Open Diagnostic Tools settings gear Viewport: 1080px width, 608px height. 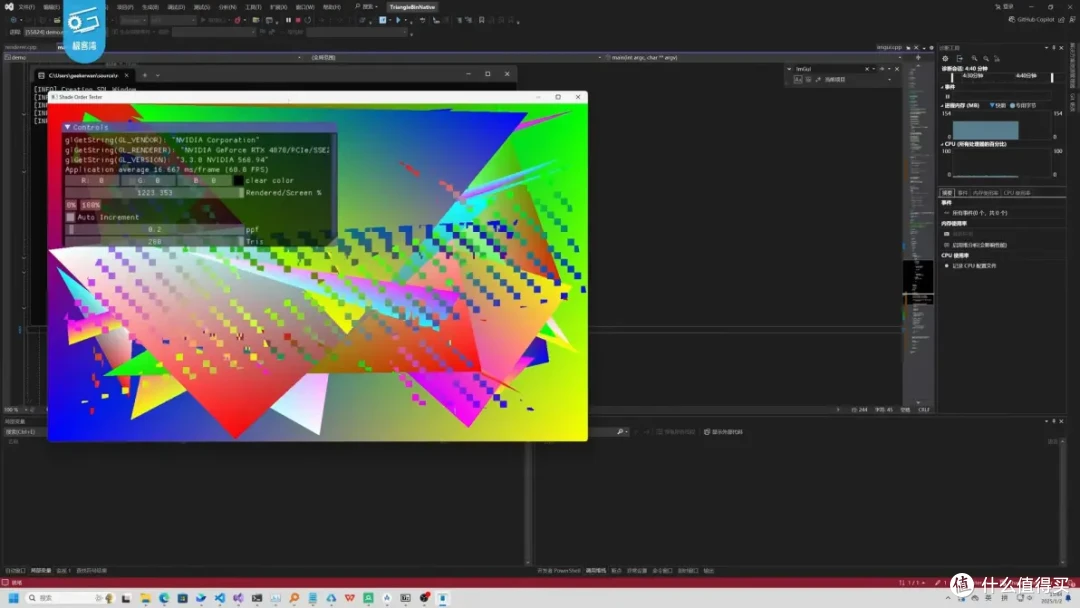945,59
